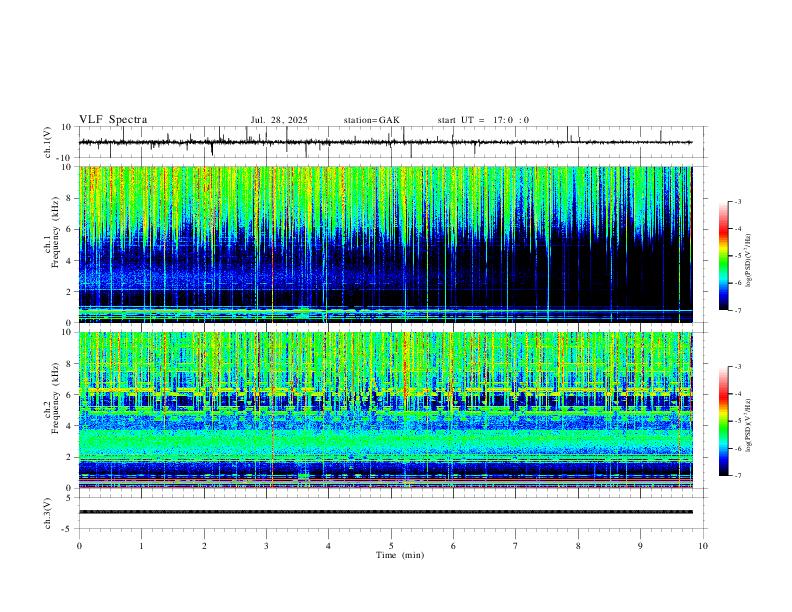792x612 pixels.
Task: Click the "VLF Spectra" title
Action: click(113, 120)
